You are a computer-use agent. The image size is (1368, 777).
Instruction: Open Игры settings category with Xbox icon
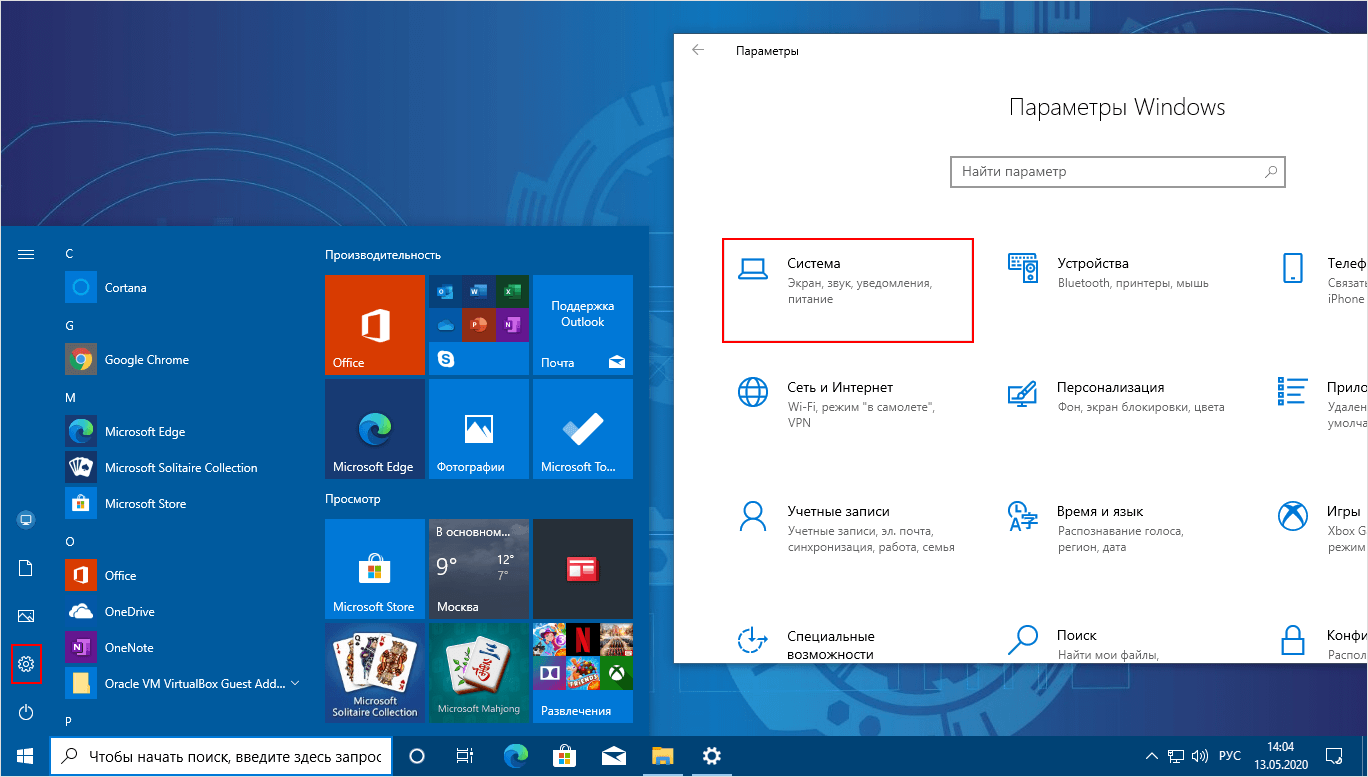point(1320,528)
